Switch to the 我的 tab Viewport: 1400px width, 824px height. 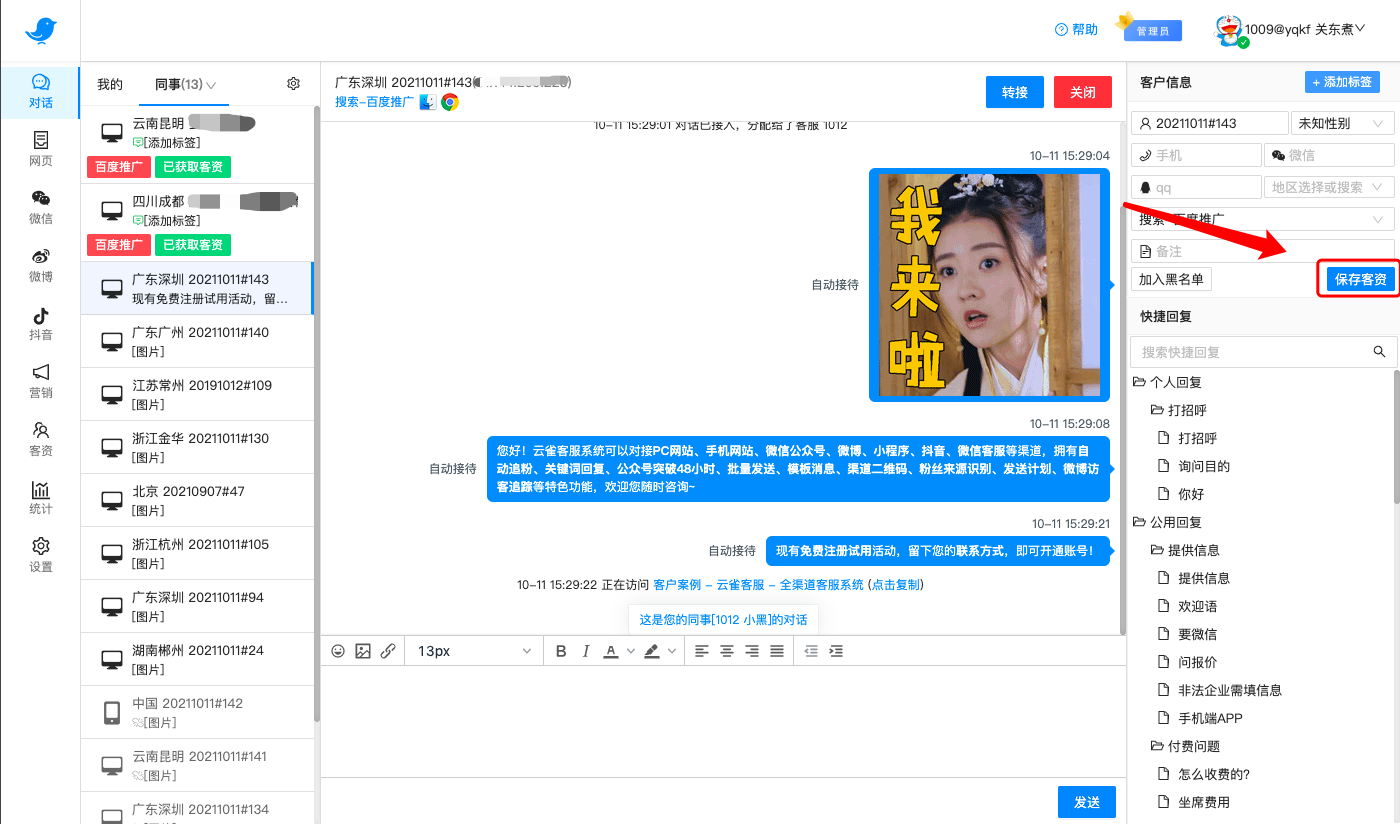(110, 85)
